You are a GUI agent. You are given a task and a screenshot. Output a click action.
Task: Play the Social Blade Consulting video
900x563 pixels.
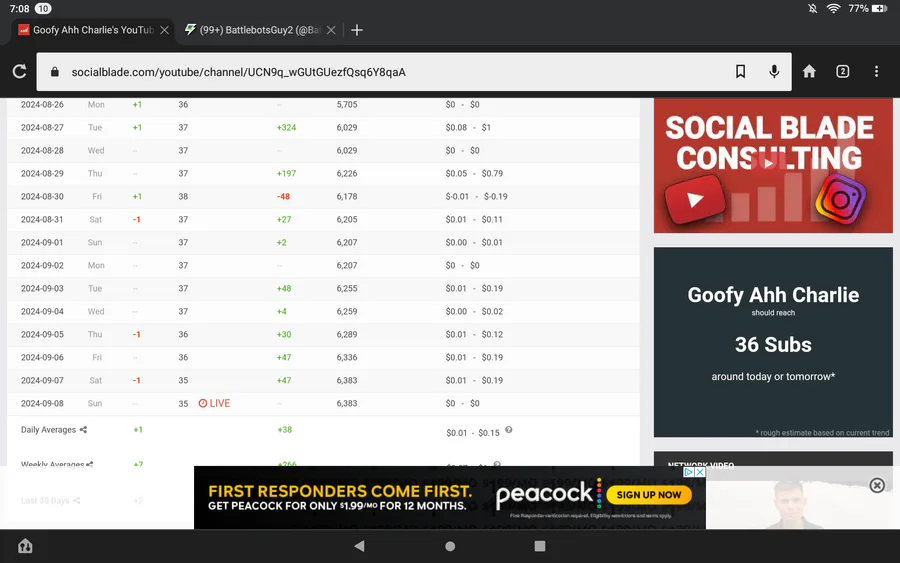coord(769,164)
